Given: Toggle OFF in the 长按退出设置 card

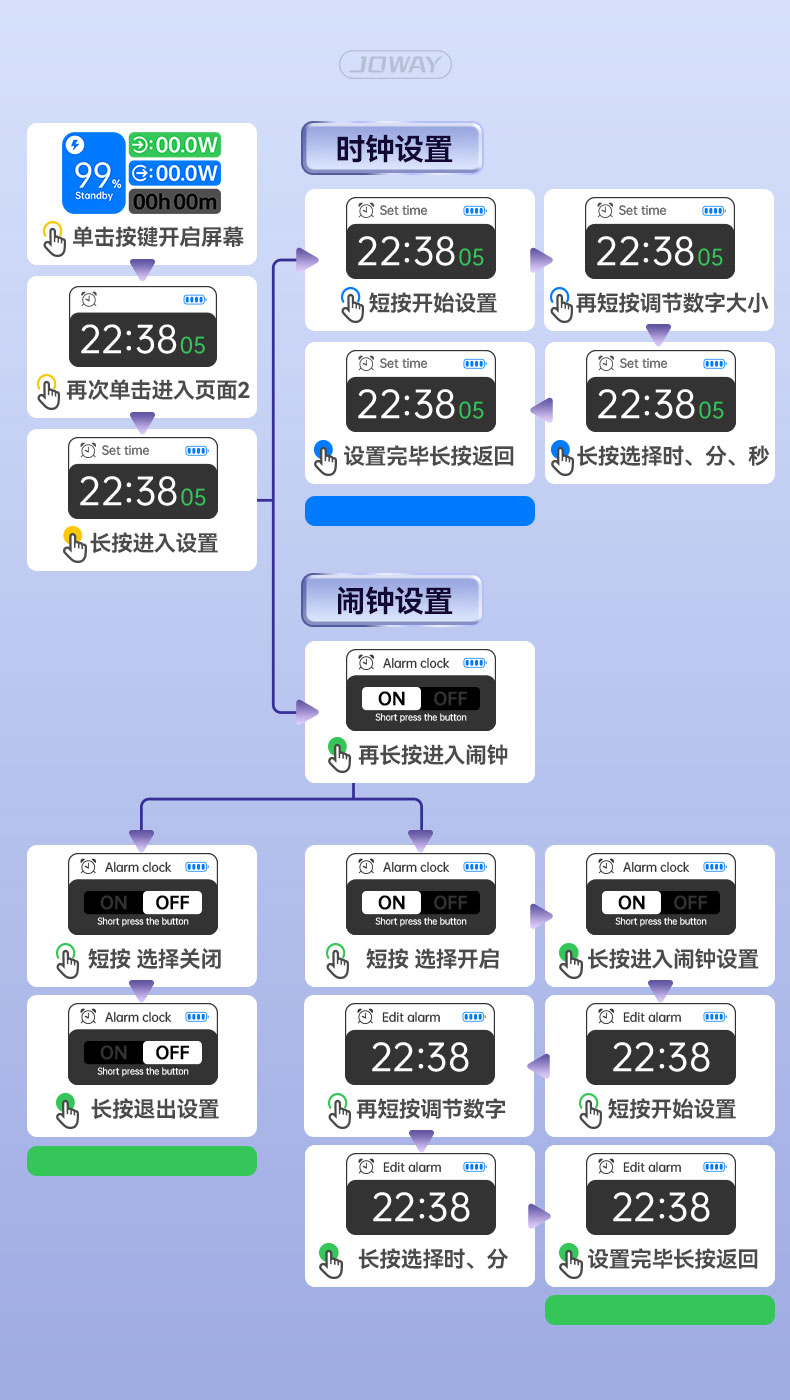Looking at the screenshot, I should pos(172,1052).
